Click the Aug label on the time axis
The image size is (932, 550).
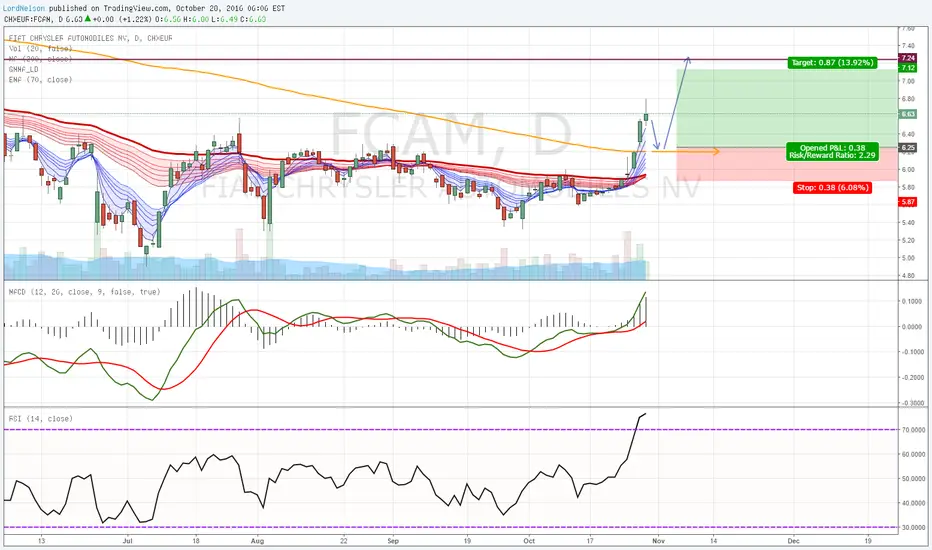[x=257, y=541]
